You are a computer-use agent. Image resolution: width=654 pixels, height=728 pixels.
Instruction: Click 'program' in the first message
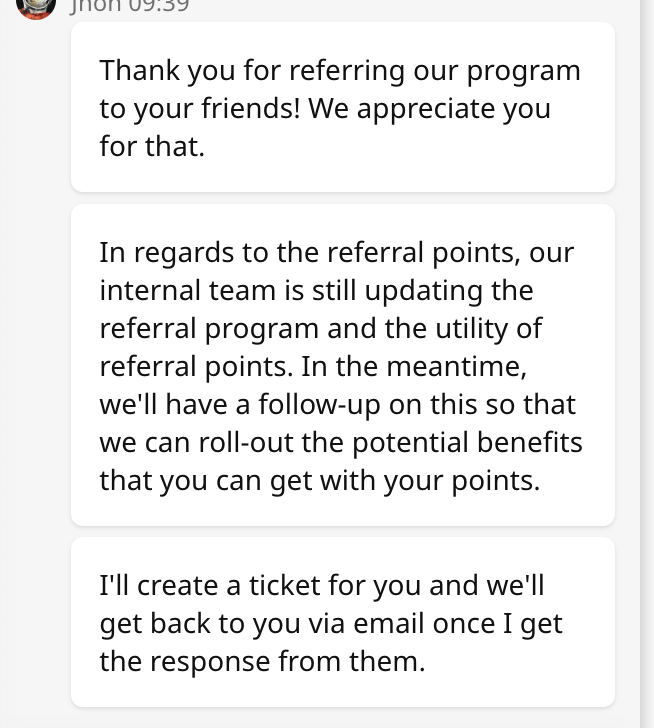tap(524, 72)
